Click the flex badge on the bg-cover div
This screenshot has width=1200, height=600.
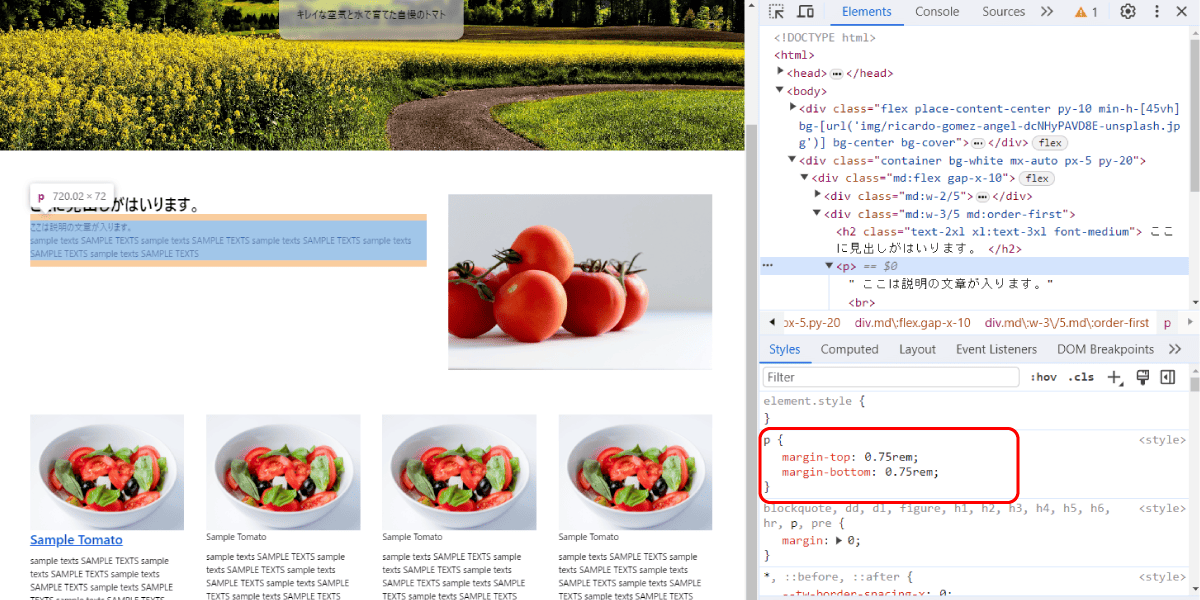(1050, 144)
